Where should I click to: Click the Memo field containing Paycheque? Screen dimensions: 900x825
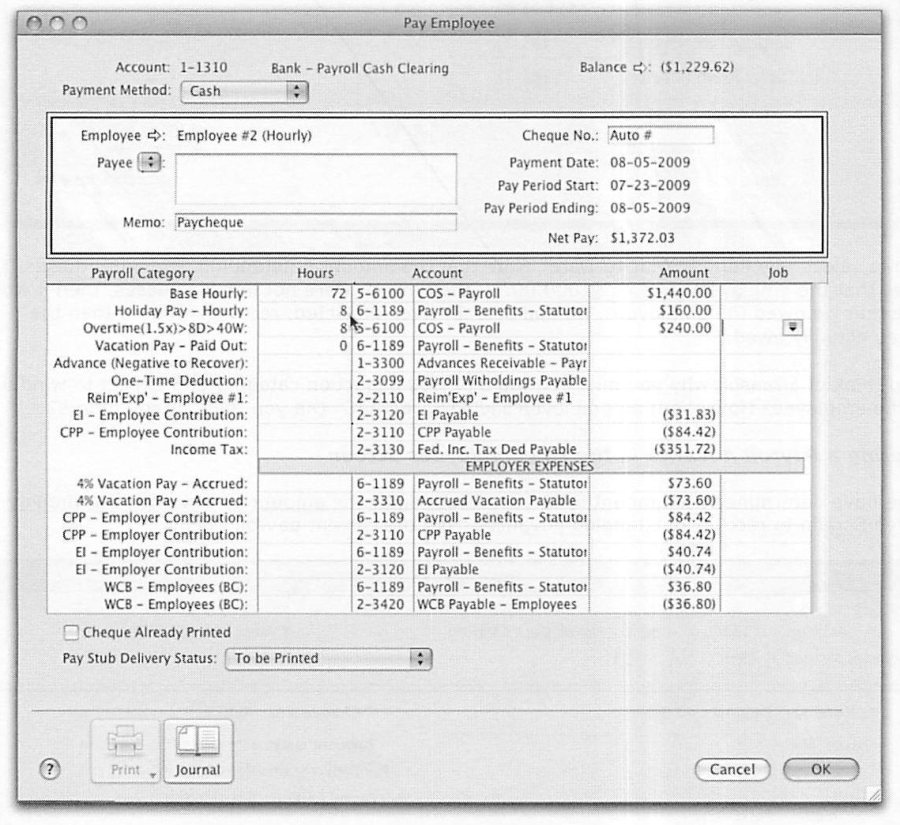click(316, 222)
